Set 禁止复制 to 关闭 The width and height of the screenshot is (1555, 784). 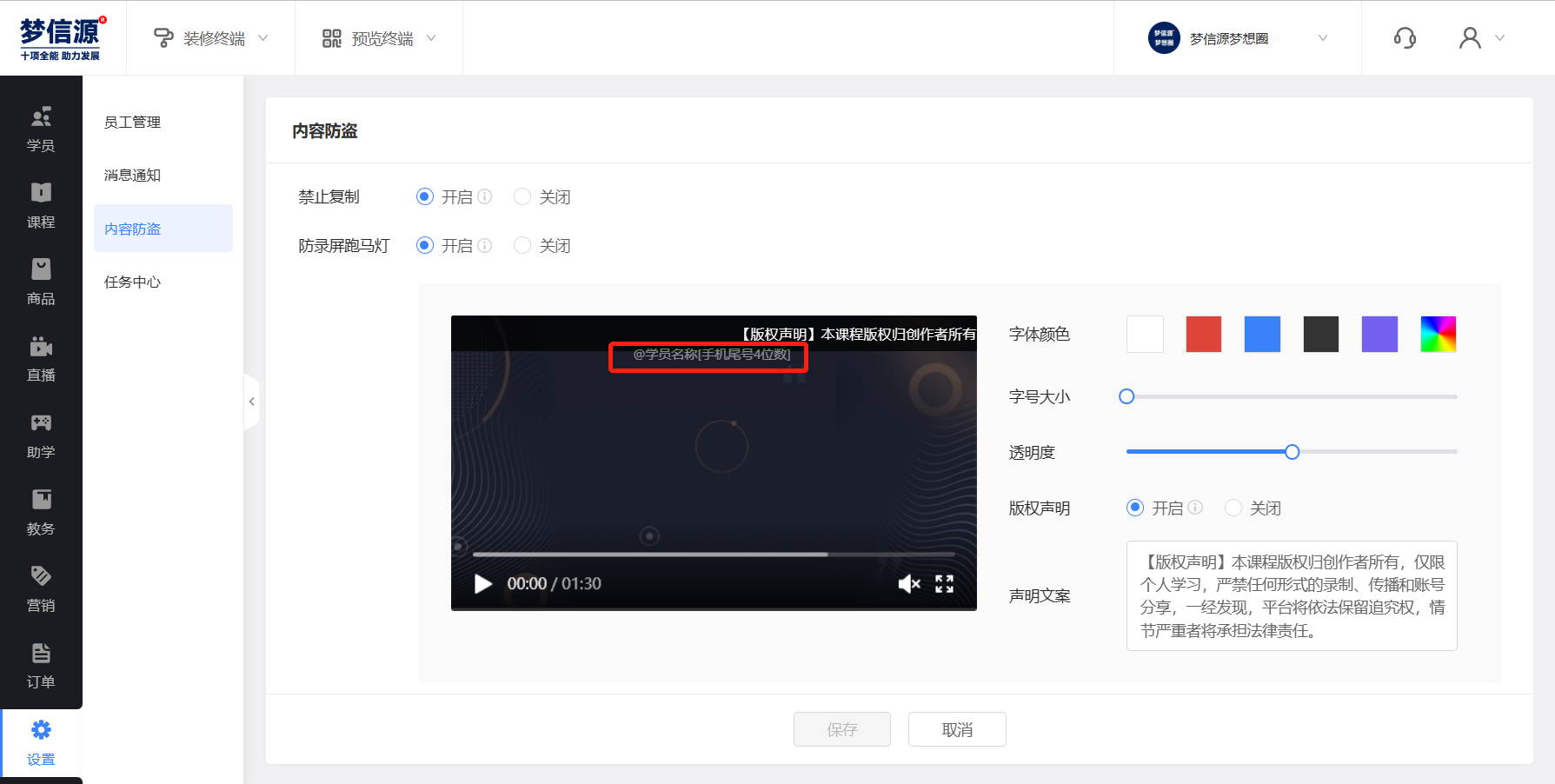click(x=522, y=197)
